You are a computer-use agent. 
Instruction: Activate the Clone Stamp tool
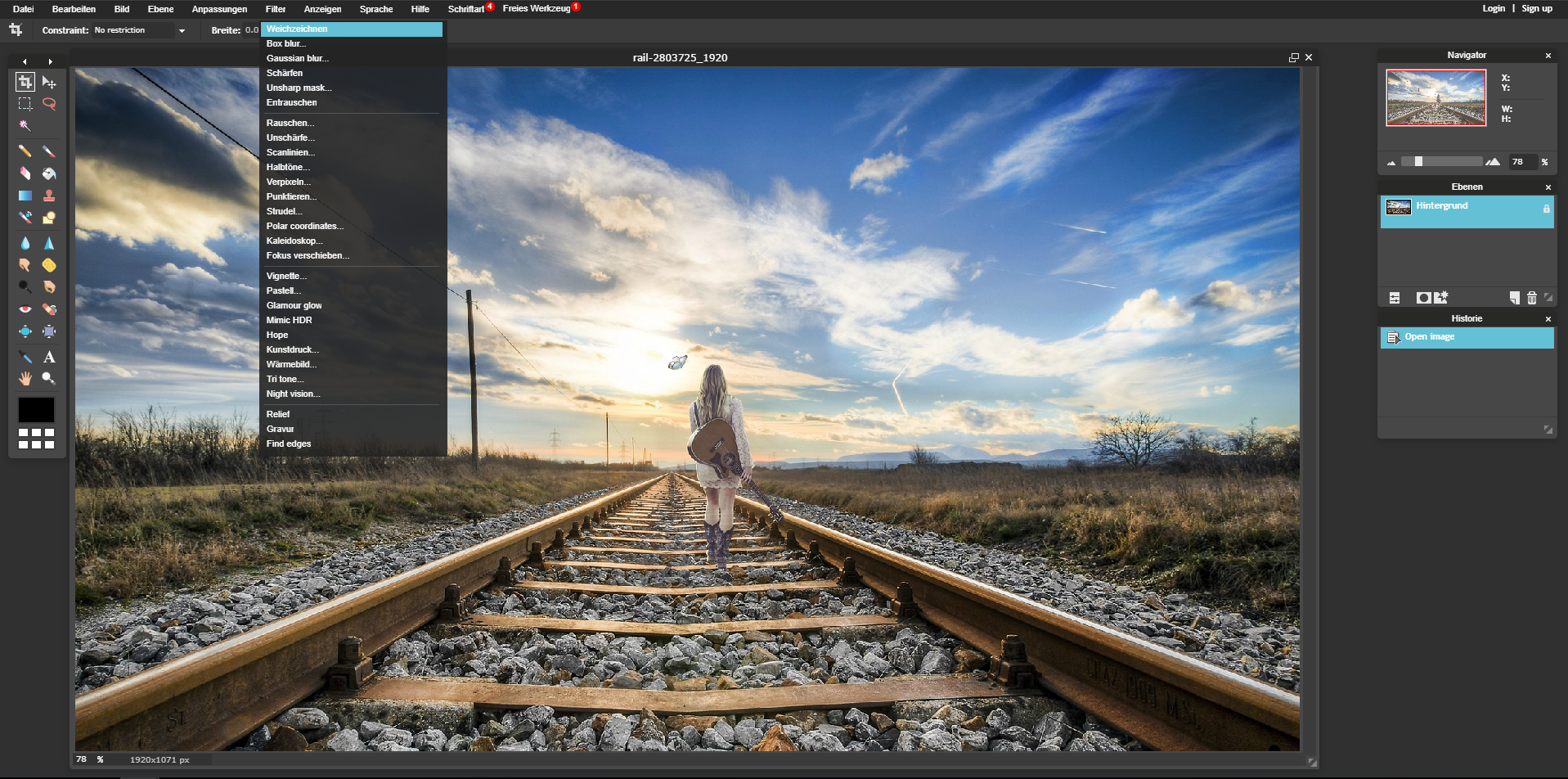point(49,196)
